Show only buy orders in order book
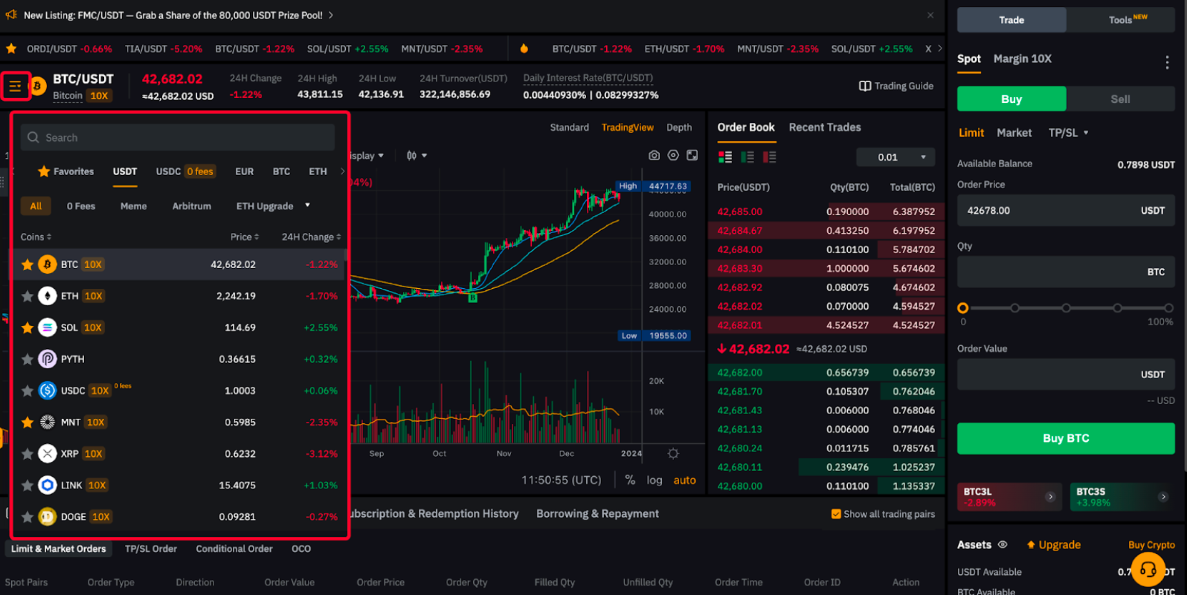 747,157
